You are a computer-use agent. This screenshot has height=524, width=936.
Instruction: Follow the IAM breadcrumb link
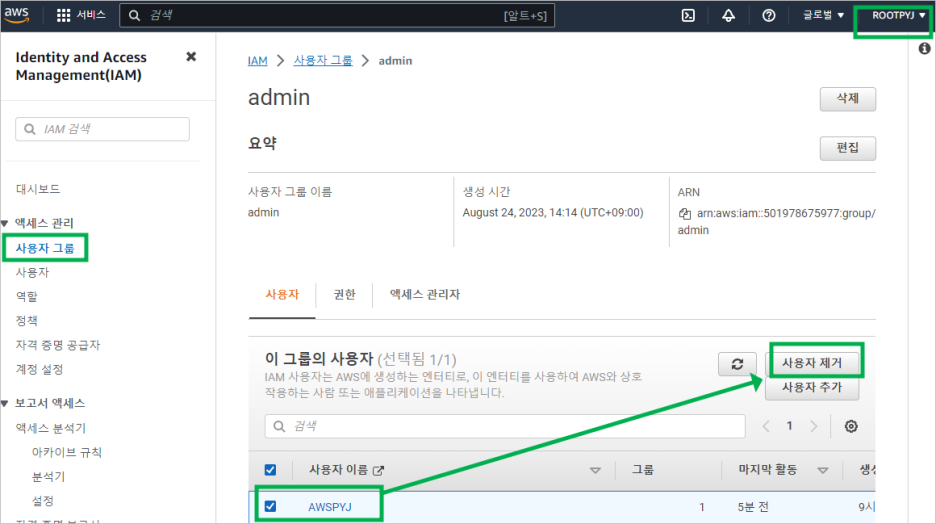[257, 61]
